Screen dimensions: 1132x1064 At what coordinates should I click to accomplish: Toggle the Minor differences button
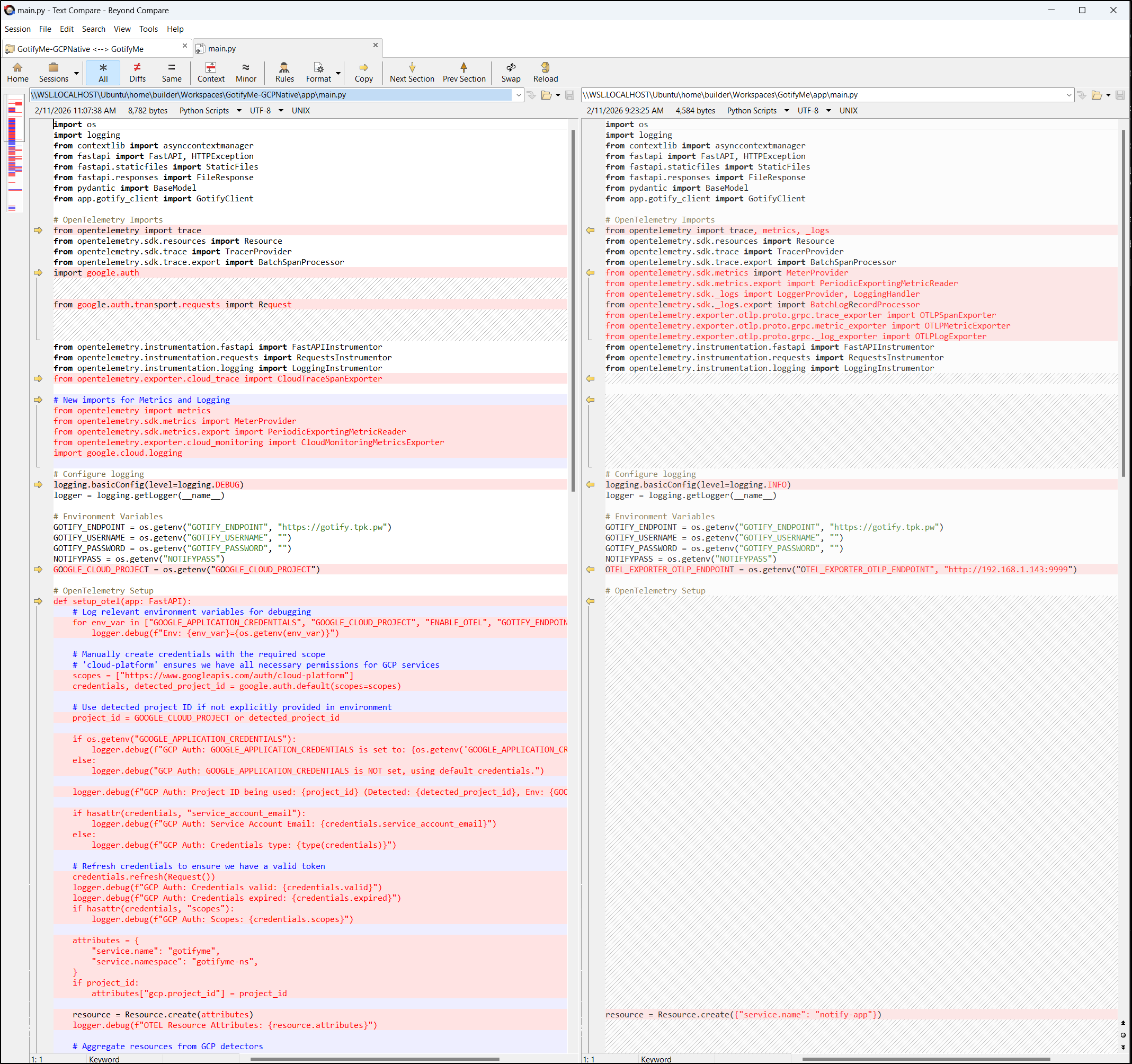(x=245, y=73)
